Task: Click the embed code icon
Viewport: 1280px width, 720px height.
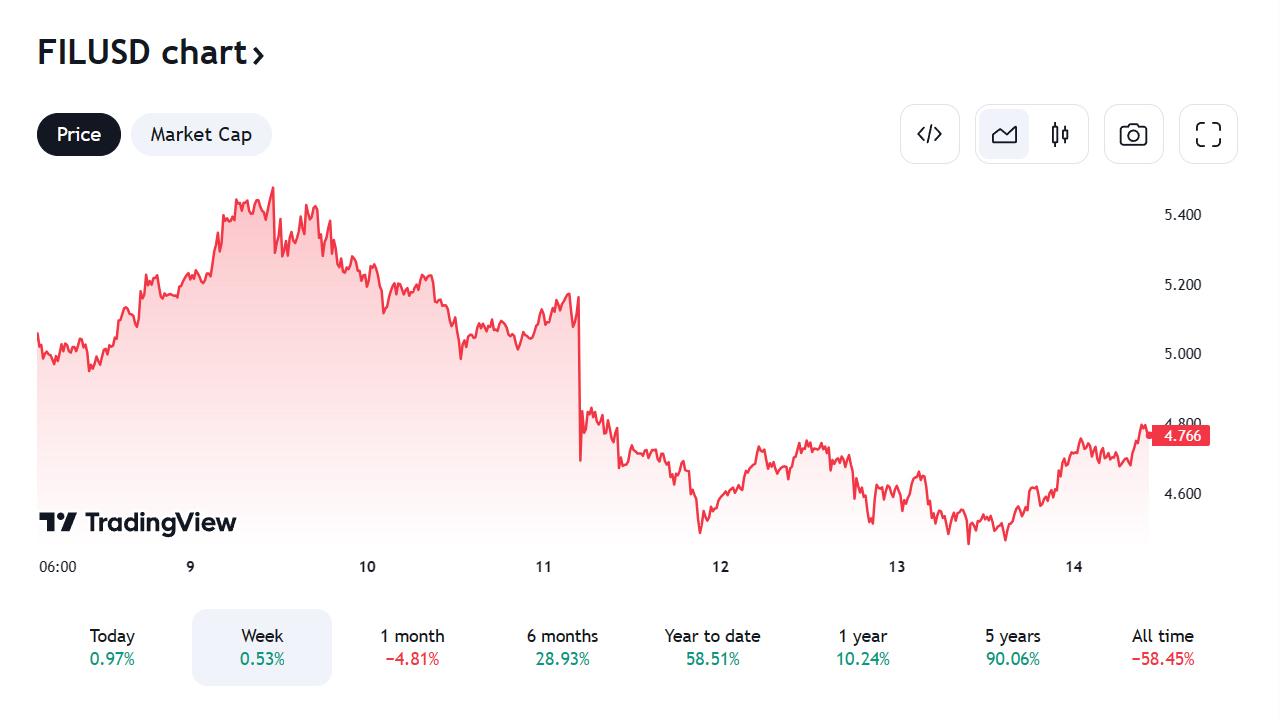Action: click(929, 134)
